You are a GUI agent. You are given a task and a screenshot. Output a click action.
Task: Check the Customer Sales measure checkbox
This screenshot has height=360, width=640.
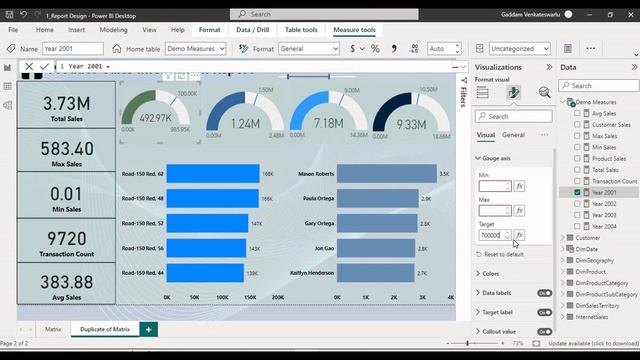tap(577, 124)
